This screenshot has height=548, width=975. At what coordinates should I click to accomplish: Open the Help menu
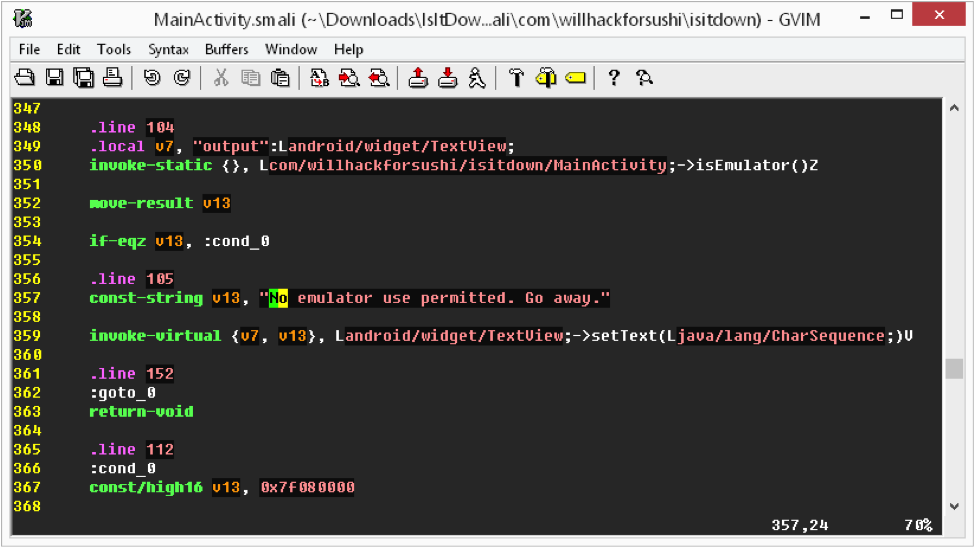click(x=348, y=49)
